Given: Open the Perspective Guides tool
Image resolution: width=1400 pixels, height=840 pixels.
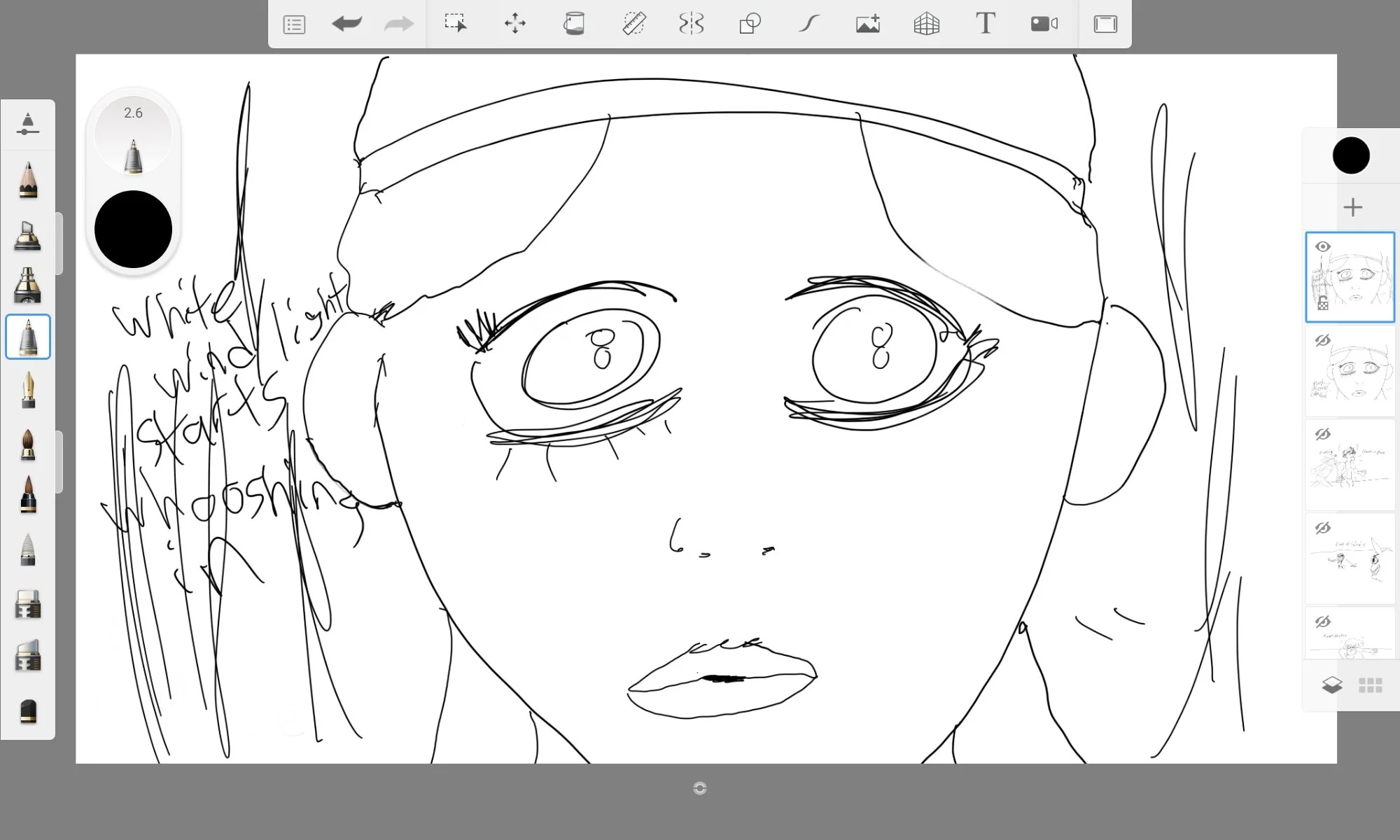Looking at the screenshot, I should coord(926,24).
